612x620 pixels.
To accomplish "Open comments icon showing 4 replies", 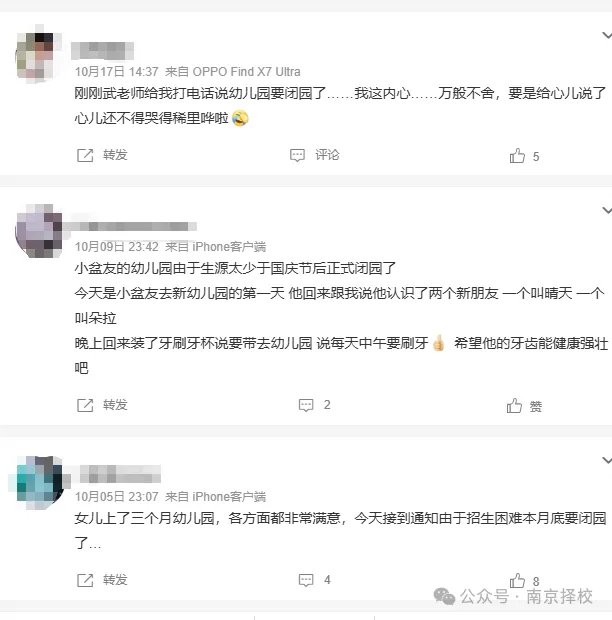I will 306,580.
